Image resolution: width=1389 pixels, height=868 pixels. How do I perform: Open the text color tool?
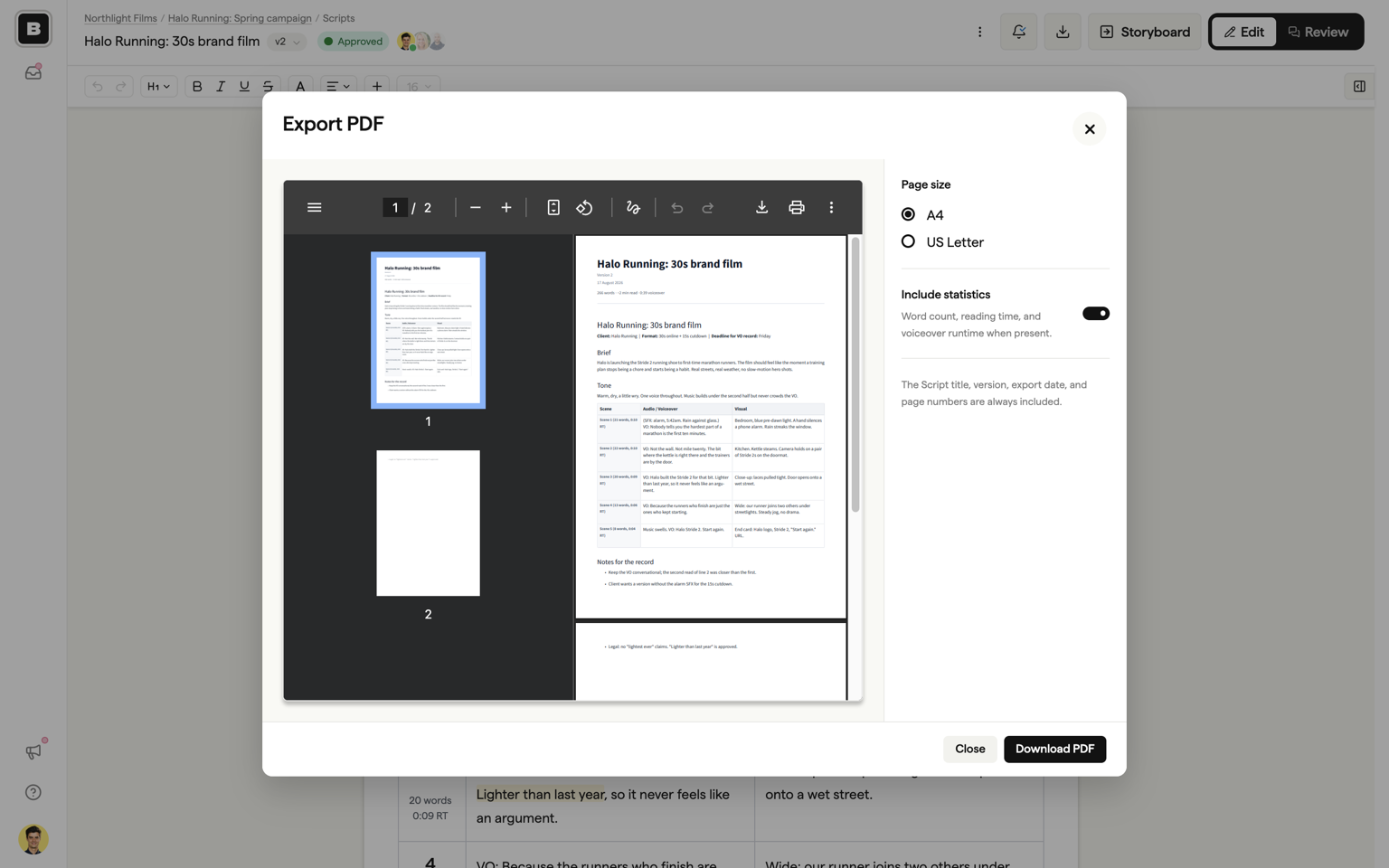coord(300,87)
